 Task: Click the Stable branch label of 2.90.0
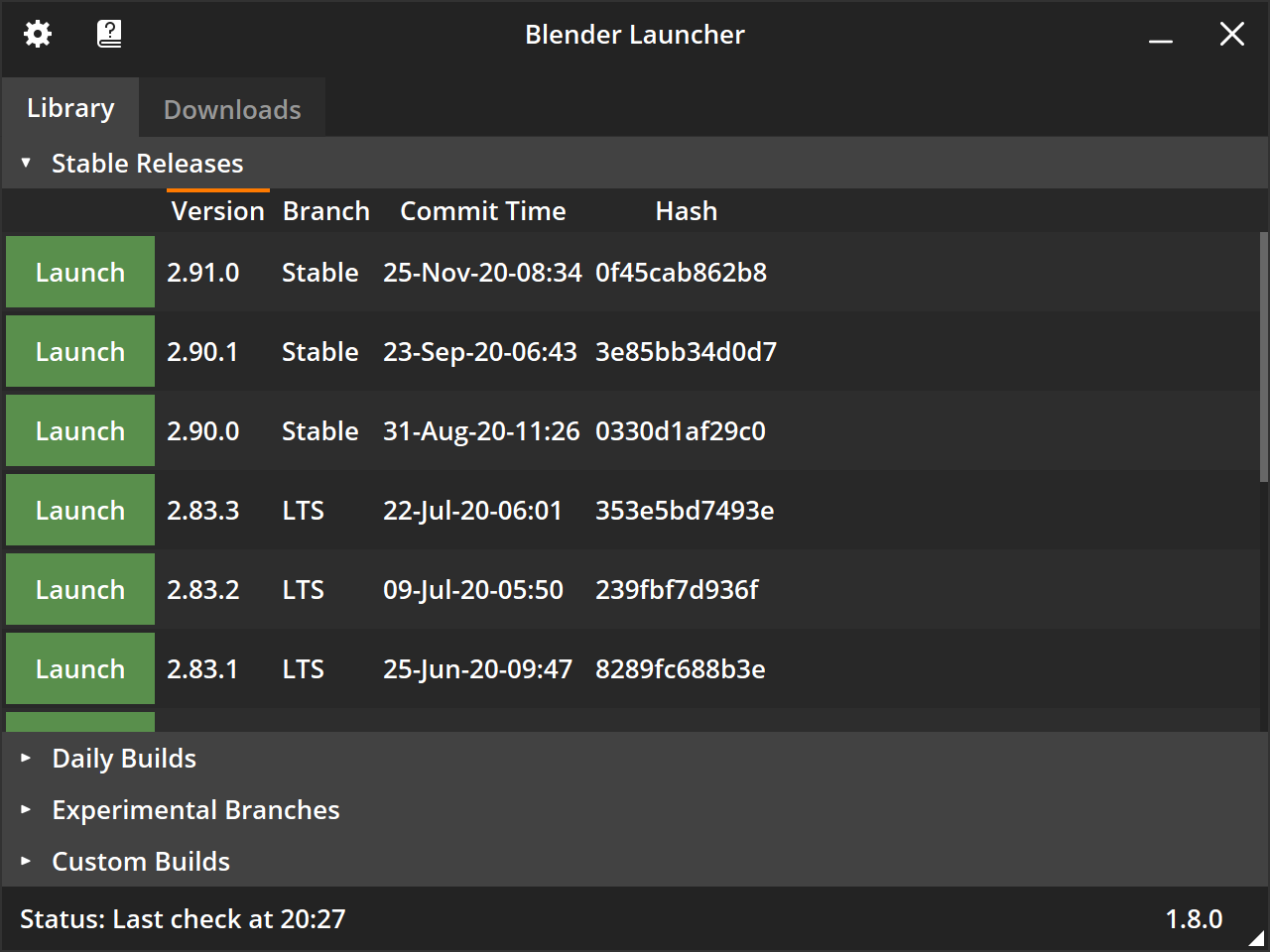320,431
